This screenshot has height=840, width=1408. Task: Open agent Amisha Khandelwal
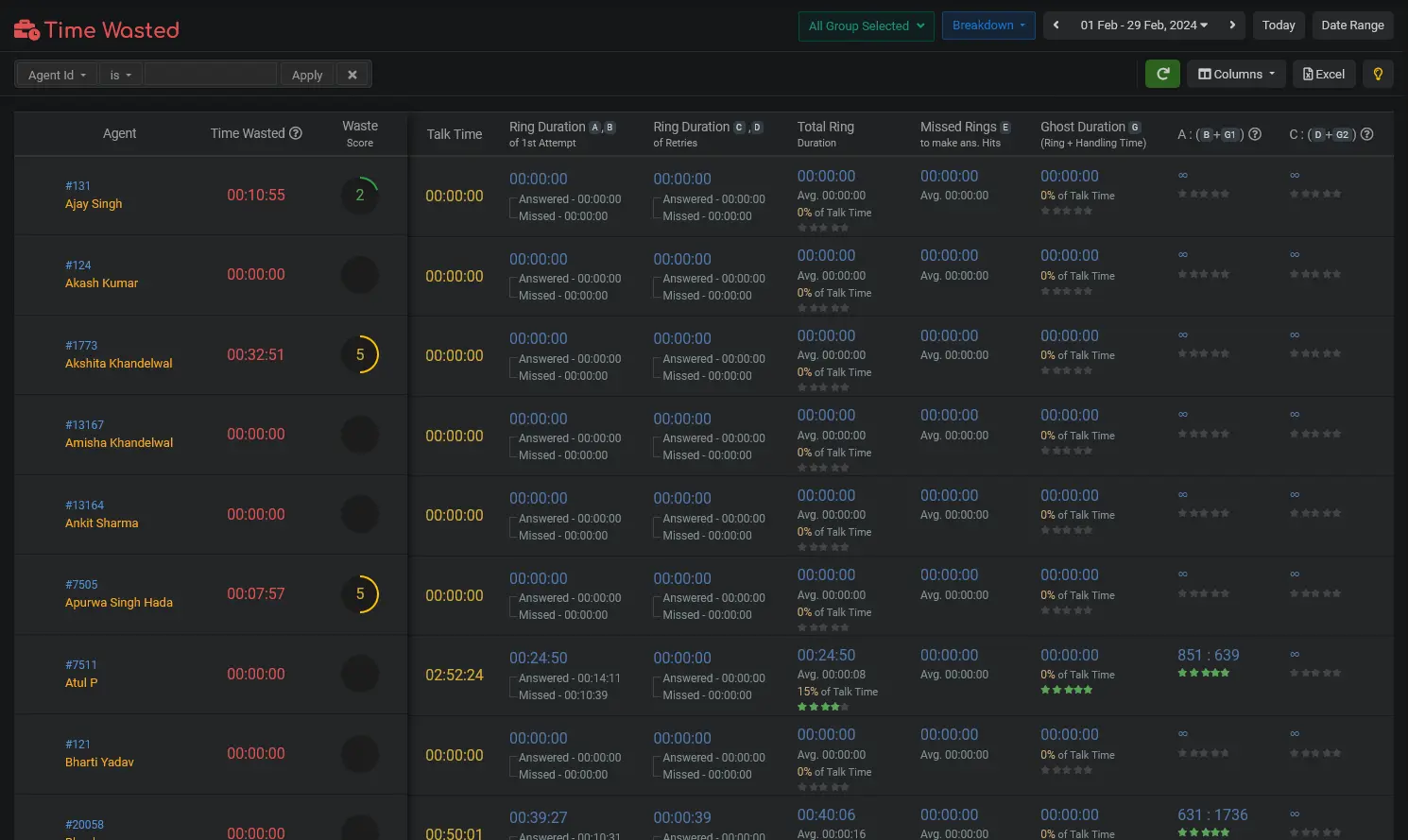[x=119, y=443]
